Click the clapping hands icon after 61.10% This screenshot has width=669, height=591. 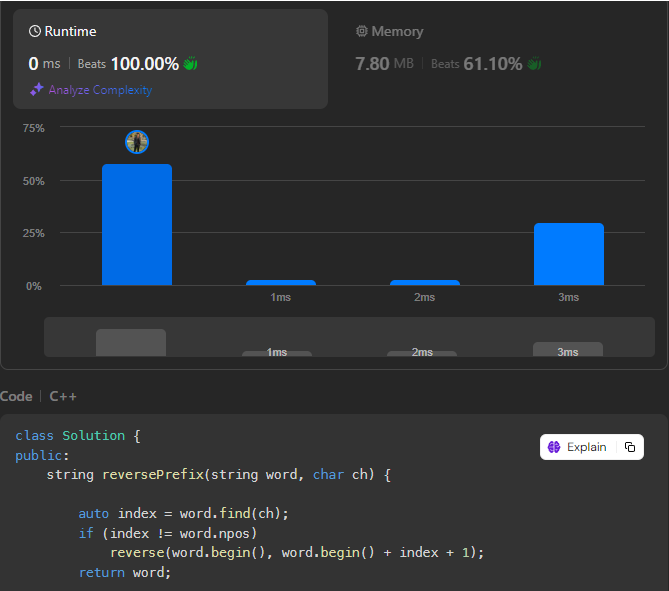(x=534, y=64)
